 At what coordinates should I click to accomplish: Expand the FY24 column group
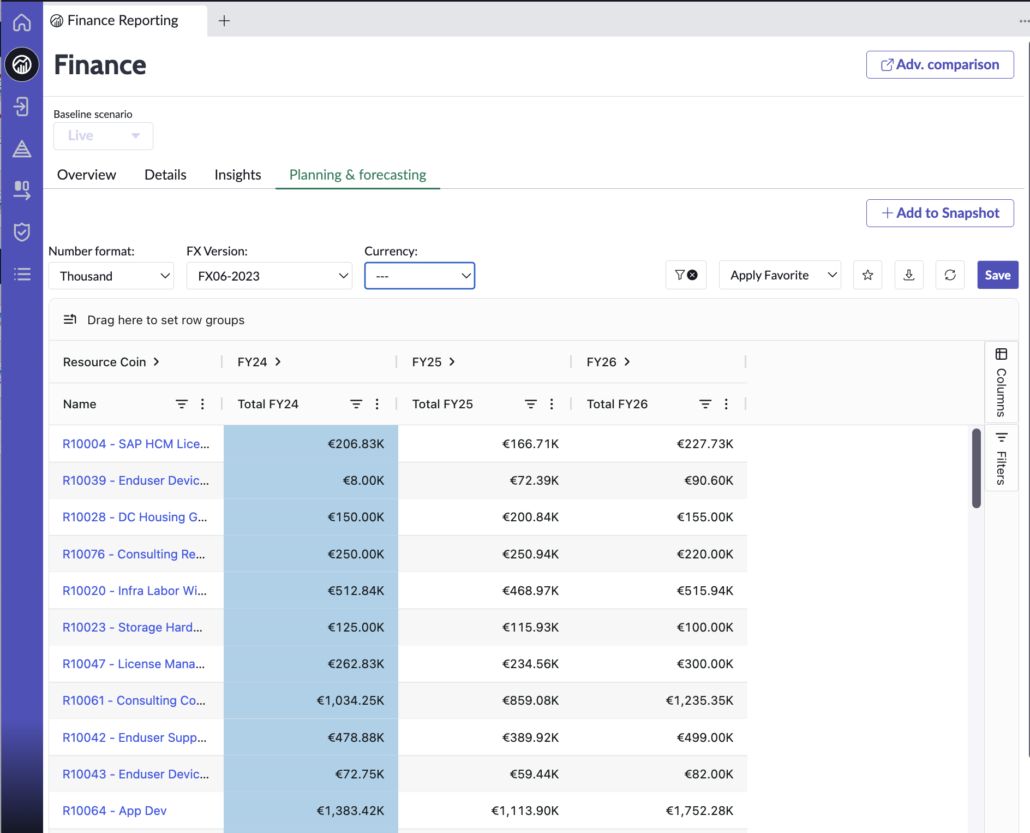point(277,362)
